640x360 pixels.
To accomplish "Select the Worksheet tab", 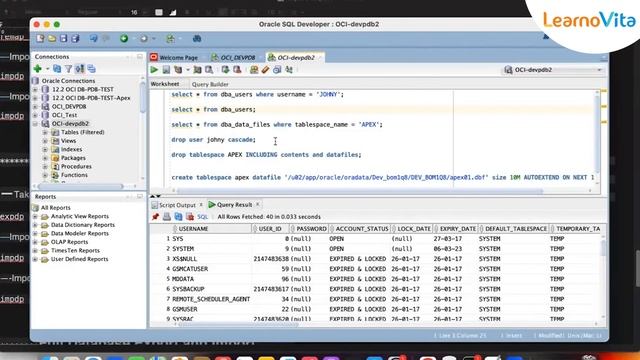I will click(165, 84).
